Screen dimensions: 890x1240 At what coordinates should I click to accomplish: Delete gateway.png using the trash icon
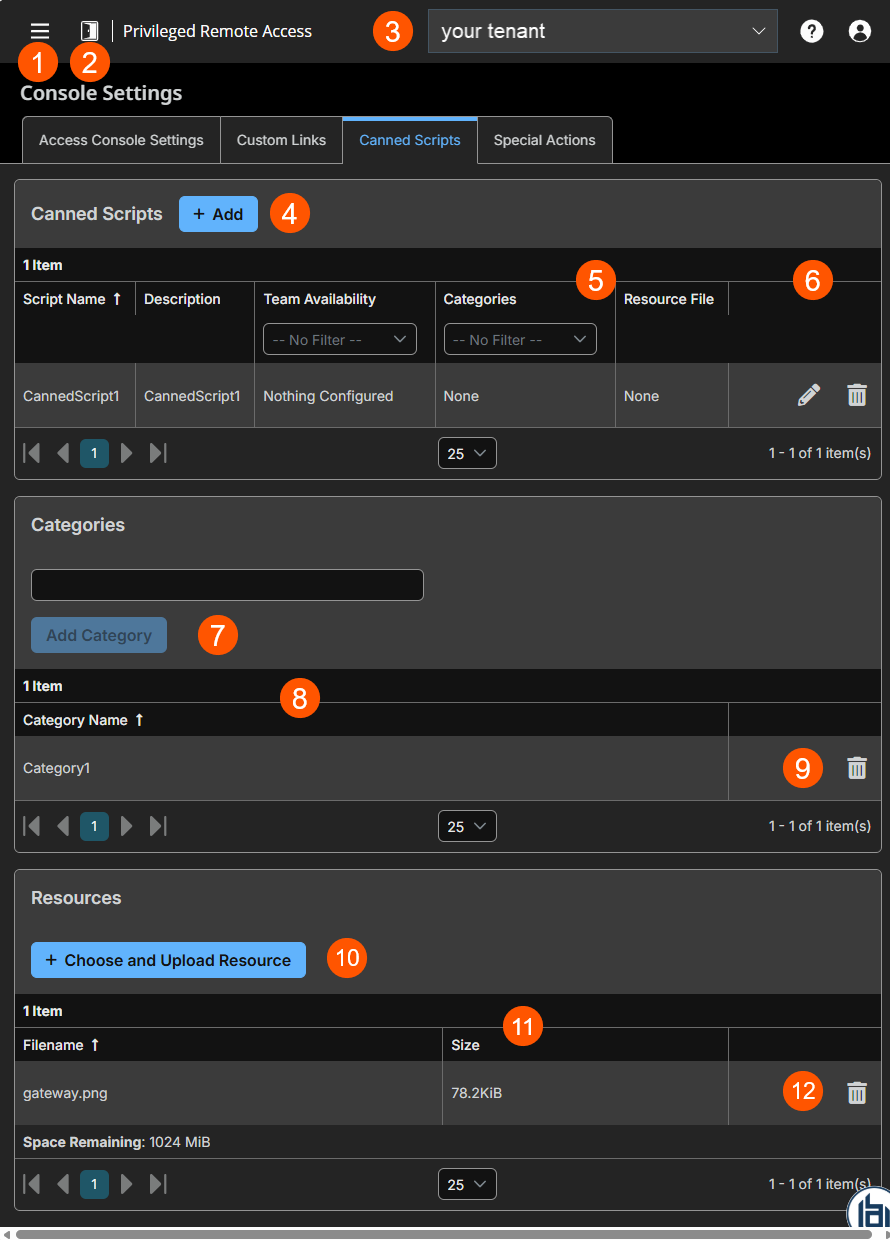857,1092
